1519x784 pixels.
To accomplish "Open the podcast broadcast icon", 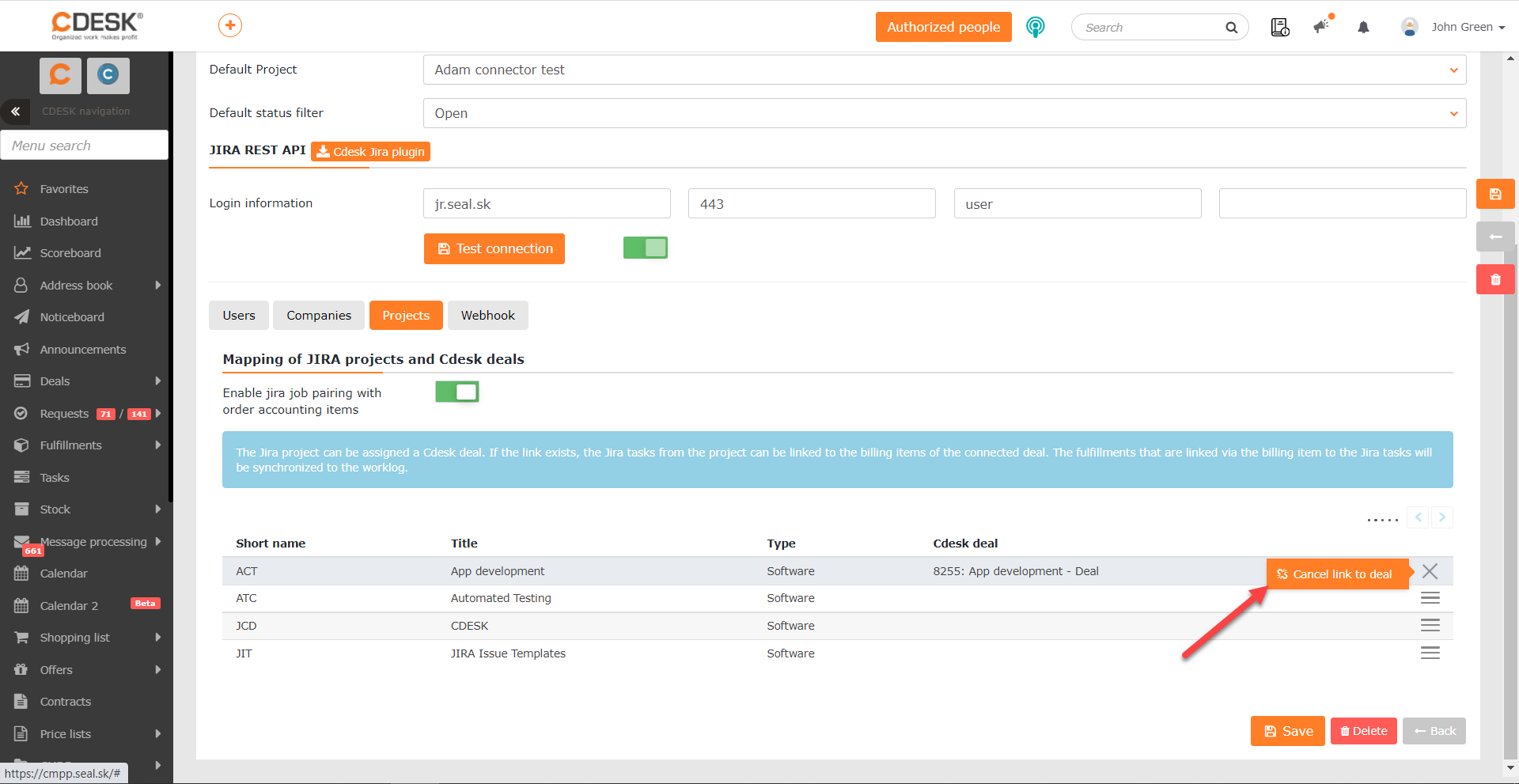I will tap(1035, 27).
